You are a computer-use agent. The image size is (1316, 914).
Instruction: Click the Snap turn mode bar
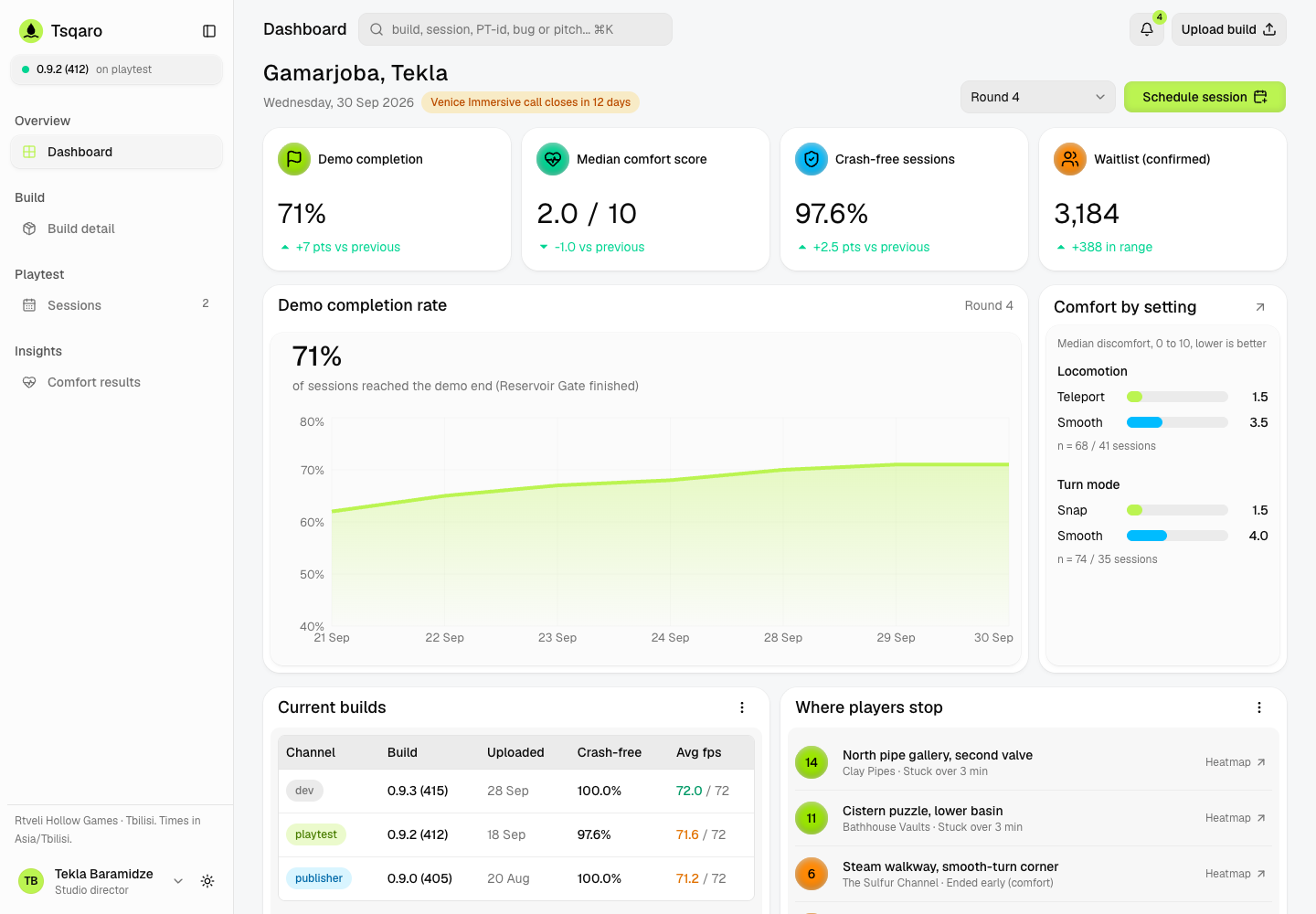click(x=1177, y=510)
